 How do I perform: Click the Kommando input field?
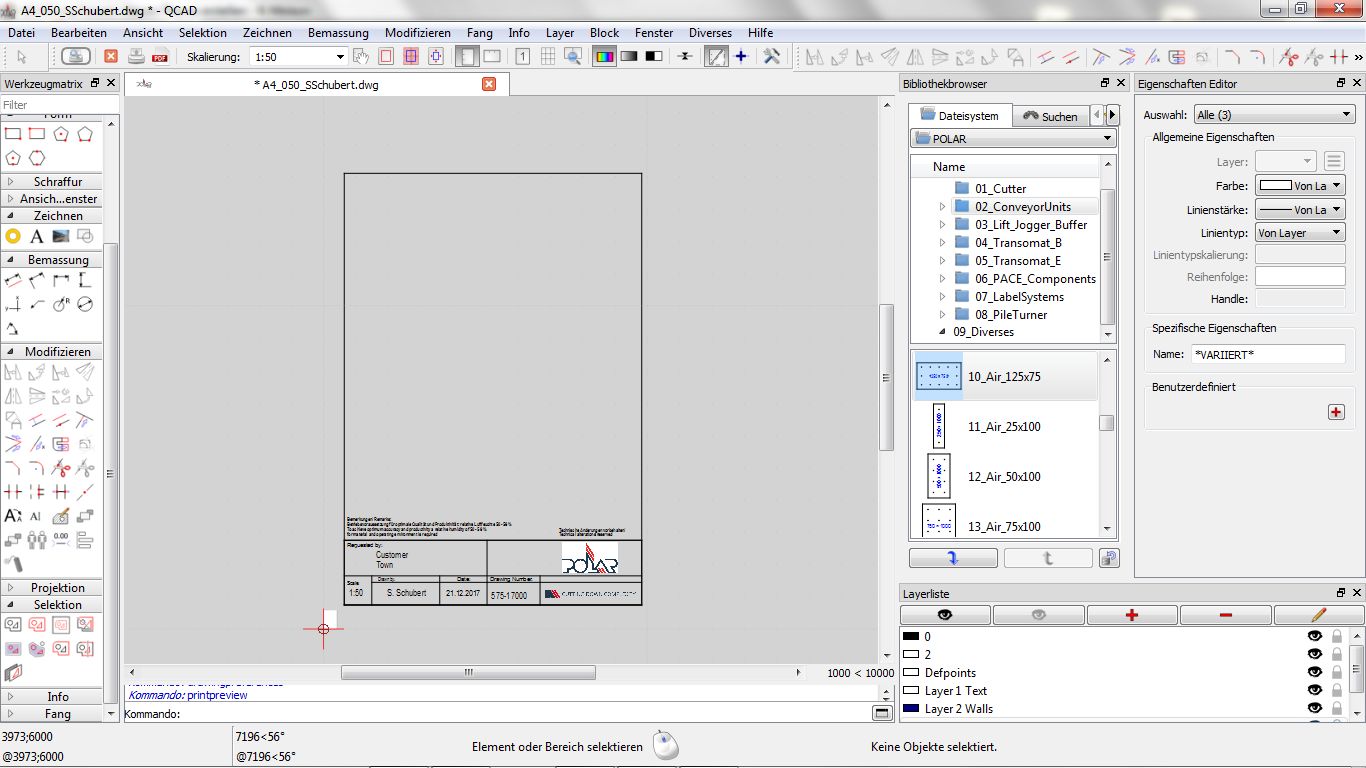[x=520, y=714]
